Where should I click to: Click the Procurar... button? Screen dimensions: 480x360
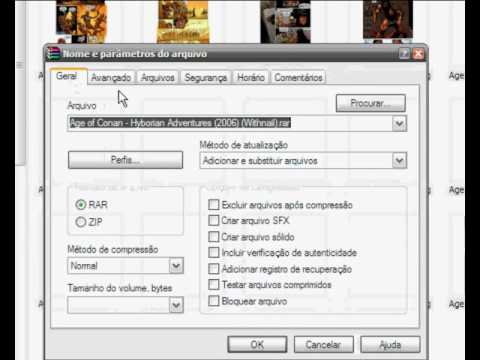click(371, 103)
